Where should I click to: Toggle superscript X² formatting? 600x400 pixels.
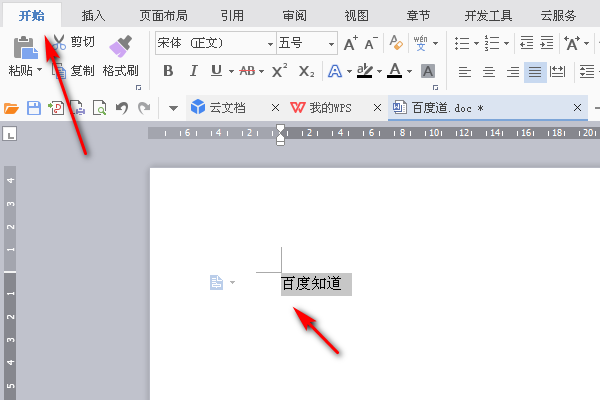coord(280,71)
